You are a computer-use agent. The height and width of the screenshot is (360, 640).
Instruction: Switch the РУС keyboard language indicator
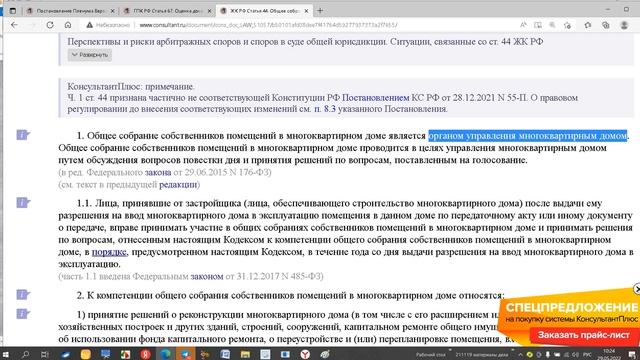pos(587,354)
